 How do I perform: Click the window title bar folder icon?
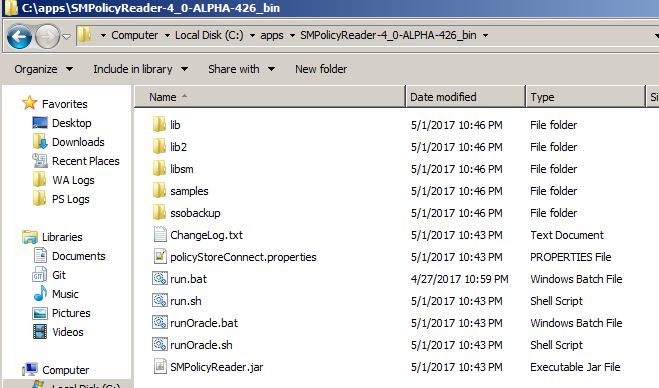pyautogui.click(x=11, y=8)
